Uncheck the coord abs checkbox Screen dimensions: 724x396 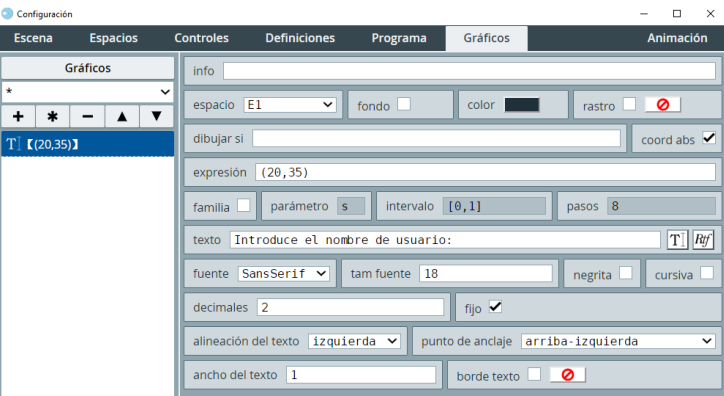pyautogui.click(x=709, y=138)
